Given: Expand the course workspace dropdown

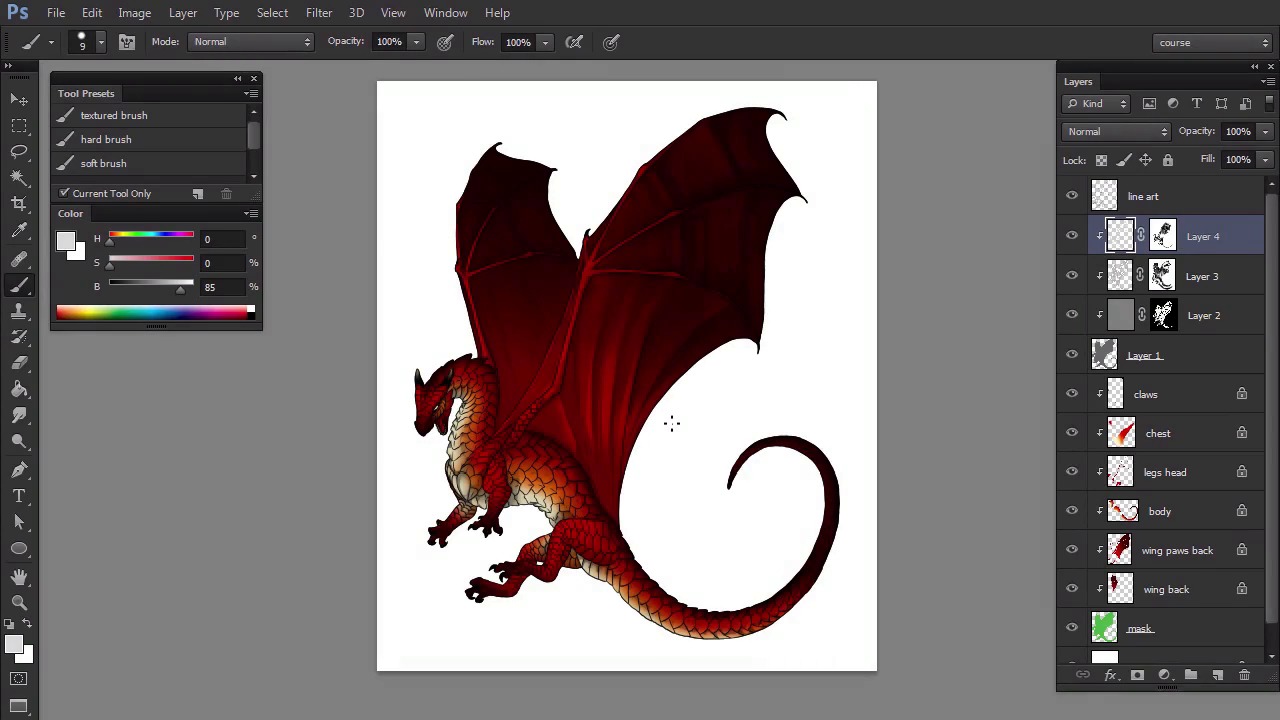Looking at the screenshot, I should coord(1212,43).
